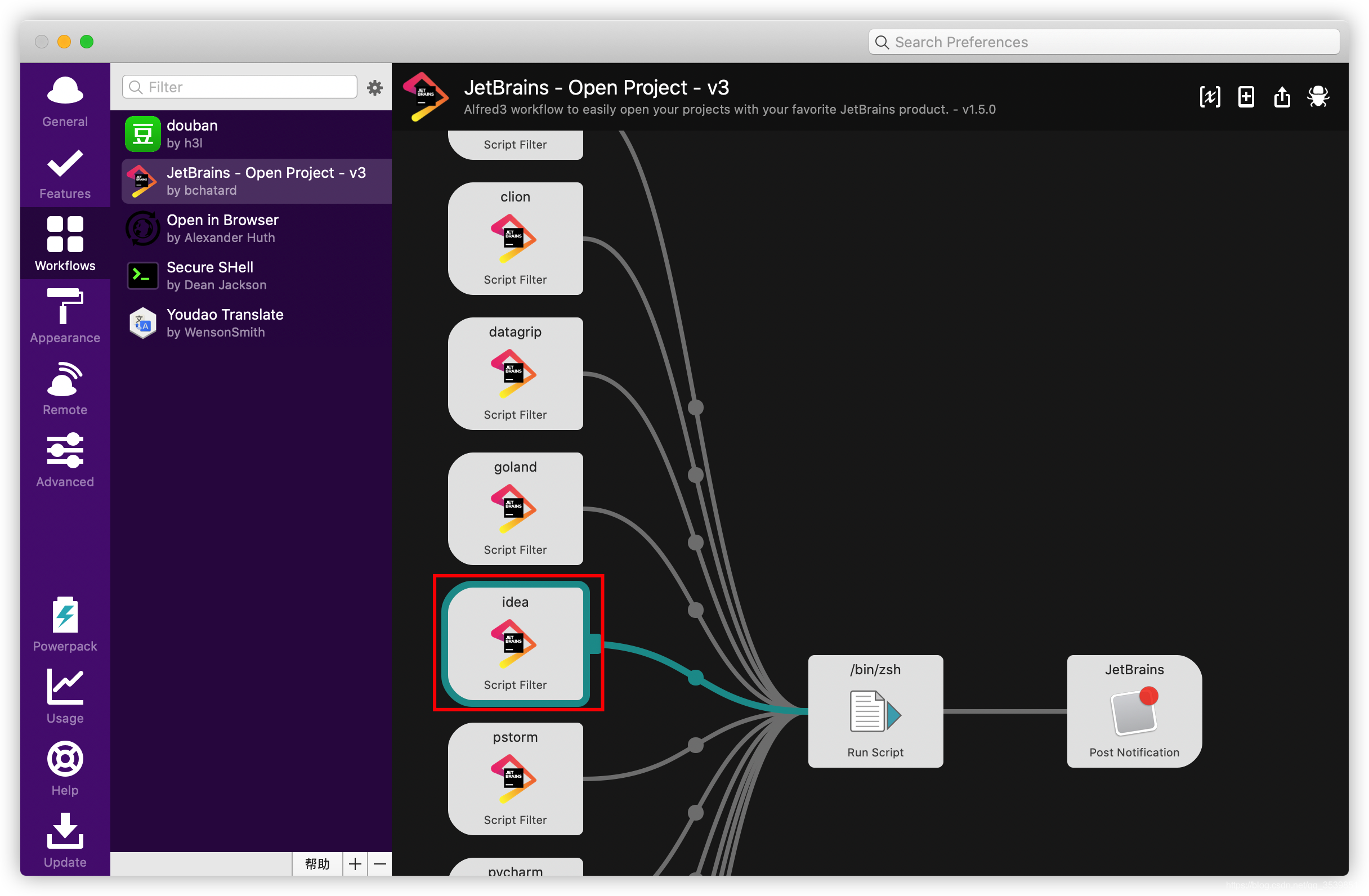Open the Advanced settings tab
The width and height of the screenshot is (1369, 896).
click(x=65, y=459)
